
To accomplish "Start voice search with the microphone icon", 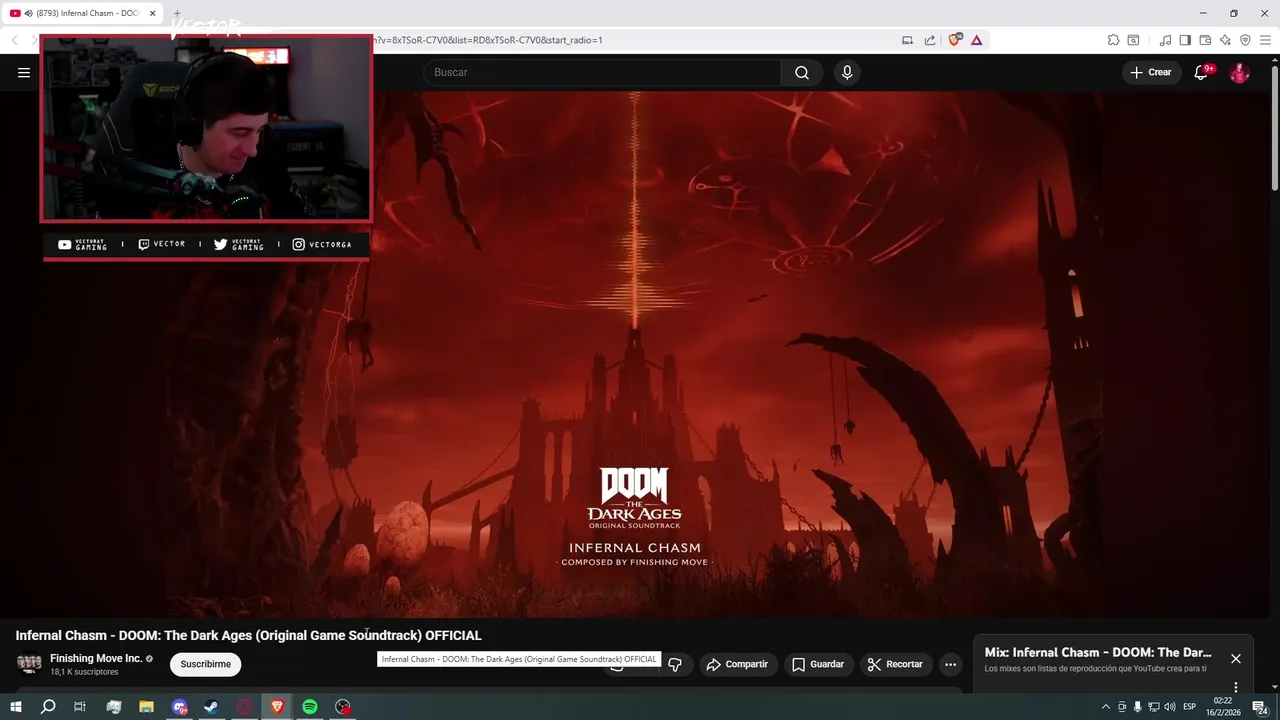I will (847, 72).
